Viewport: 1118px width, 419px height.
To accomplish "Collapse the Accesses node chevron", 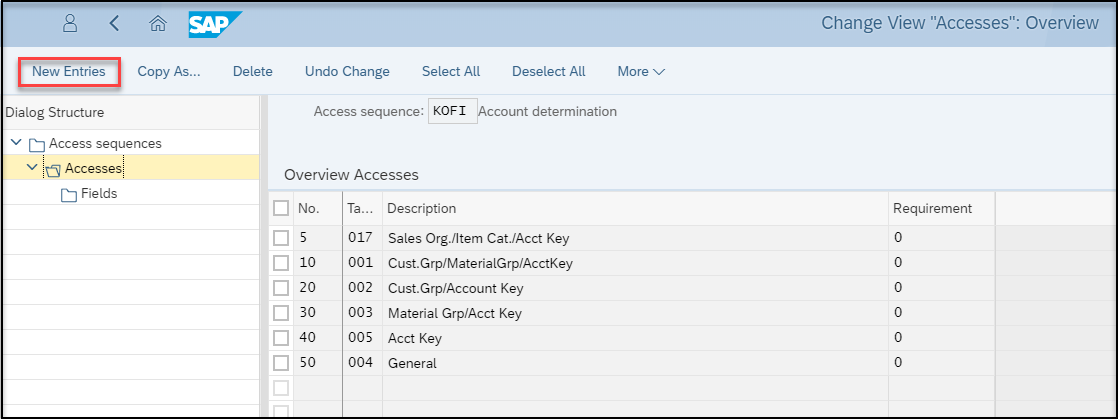I will point(32,168).
